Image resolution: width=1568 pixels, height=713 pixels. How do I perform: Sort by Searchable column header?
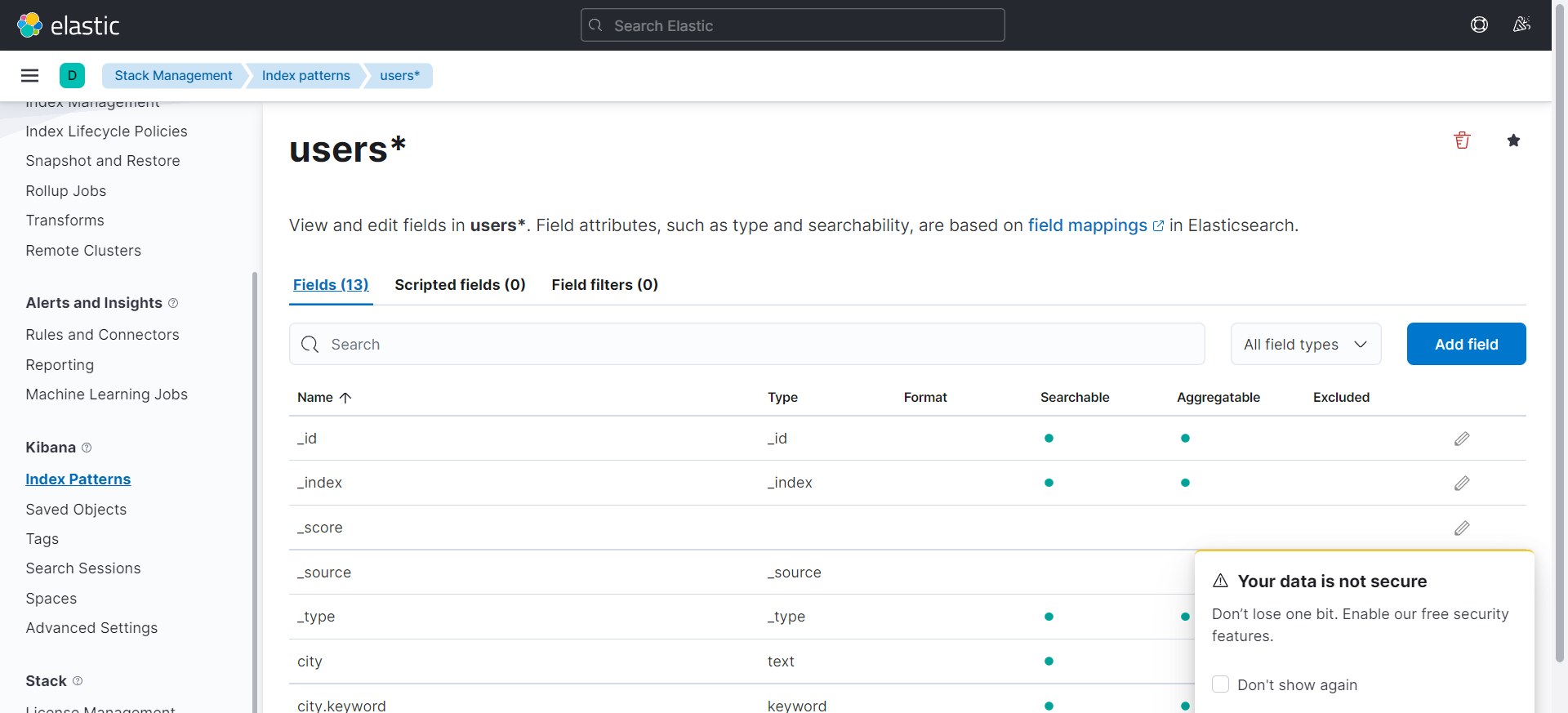point(1075,398)
